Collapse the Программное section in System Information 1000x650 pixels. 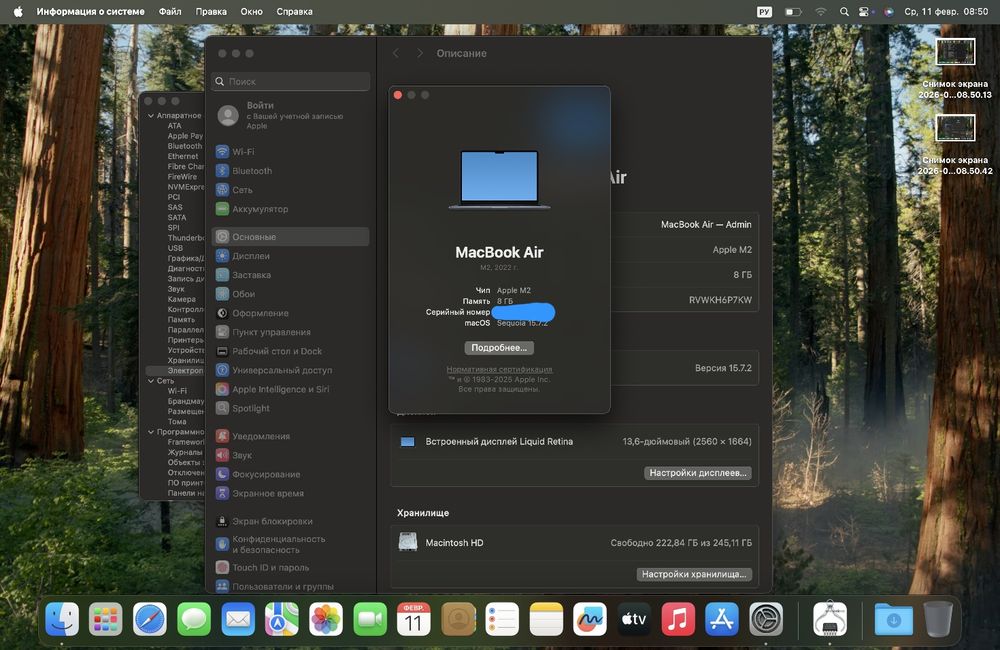point(151,432)
